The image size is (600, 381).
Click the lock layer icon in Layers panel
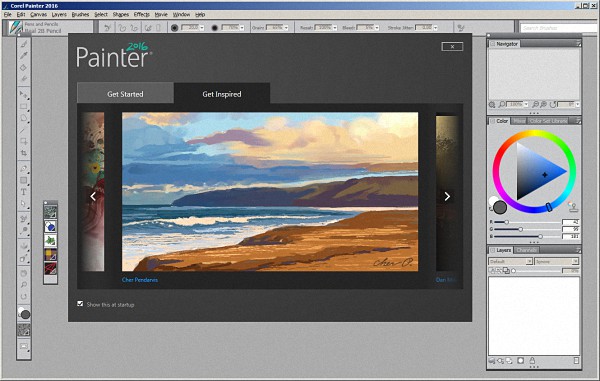532,360
